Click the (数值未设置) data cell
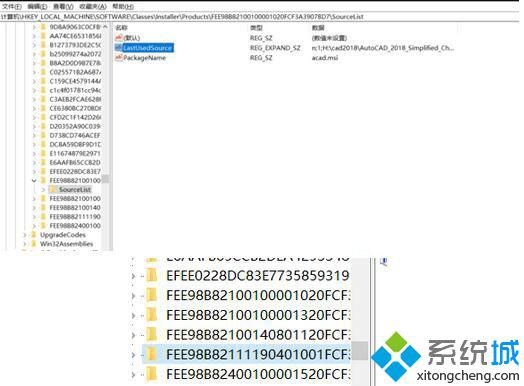Image resolution: width=524 pixels, height=386 pixels. [x=329, y=38]
